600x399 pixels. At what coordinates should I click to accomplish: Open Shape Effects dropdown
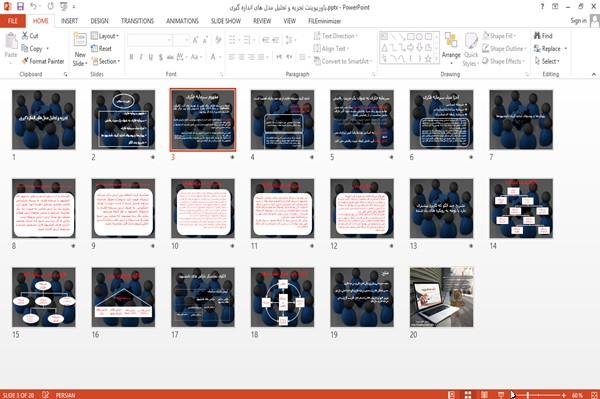504,61
